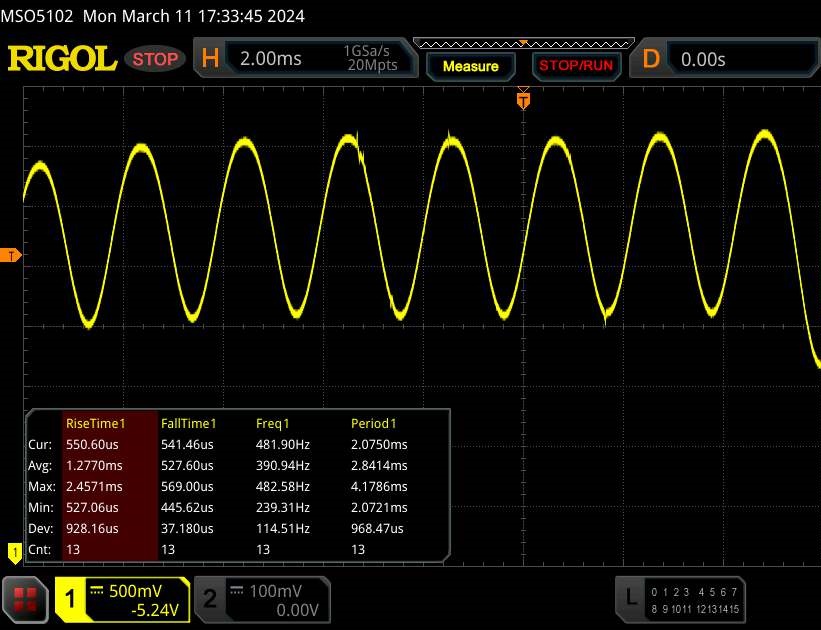Enable channel 2 with the 100mV label
This screenshot has width=821, height=630.
tap(258, 599)
